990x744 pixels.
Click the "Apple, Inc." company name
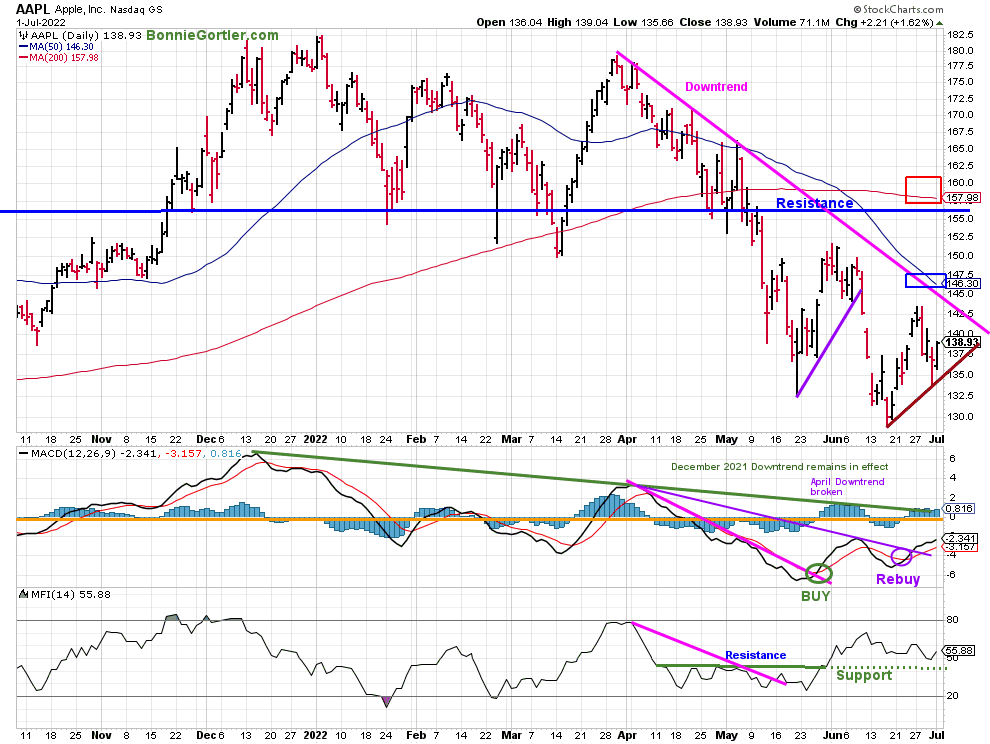(80, 9)
